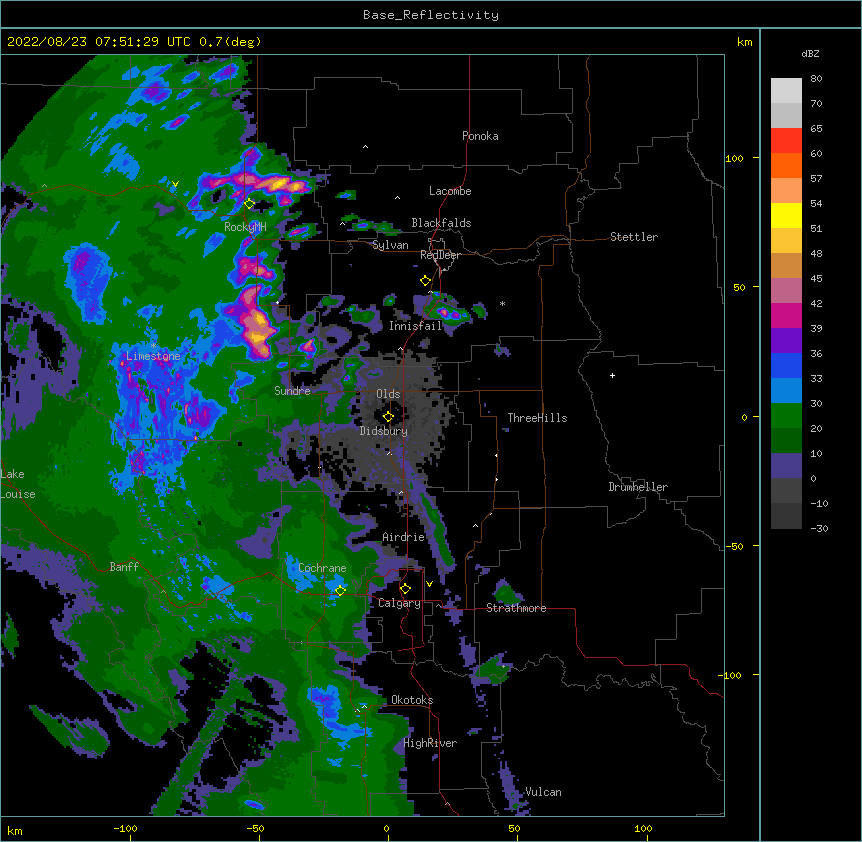The width and height of the screenshot is (862, 842).
Task: Click the Okotoks town label
Action: 412,700
